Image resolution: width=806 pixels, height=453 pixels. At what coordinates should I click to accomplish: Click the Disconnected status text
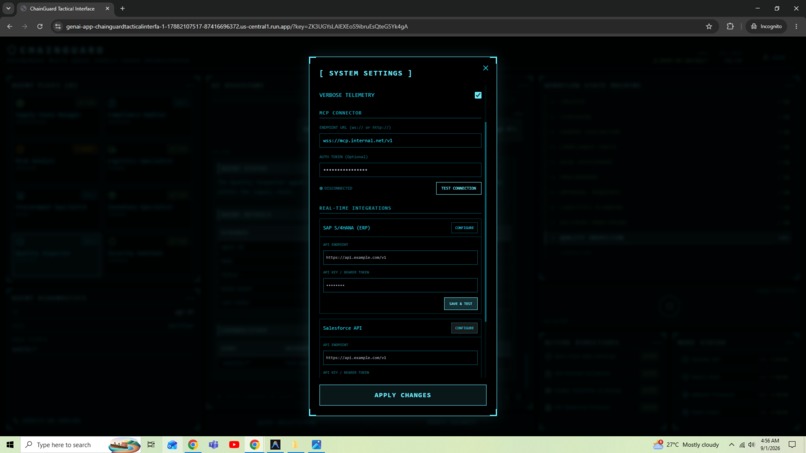338,188
